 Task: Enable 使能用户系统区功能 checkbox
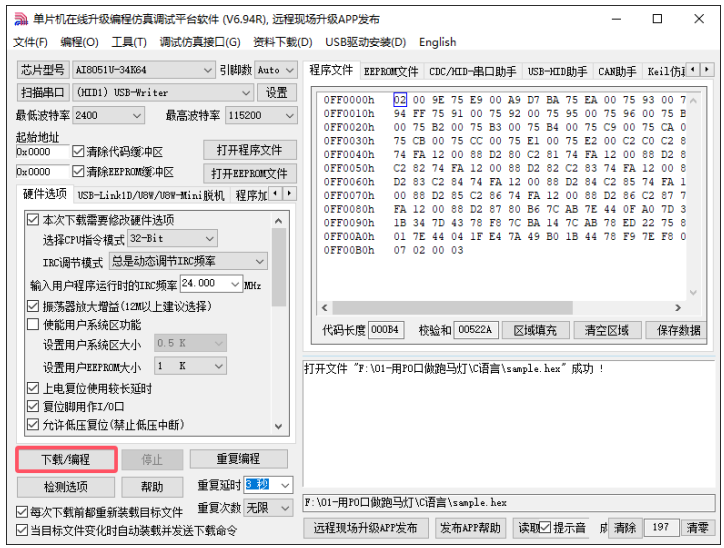[33, 324]
